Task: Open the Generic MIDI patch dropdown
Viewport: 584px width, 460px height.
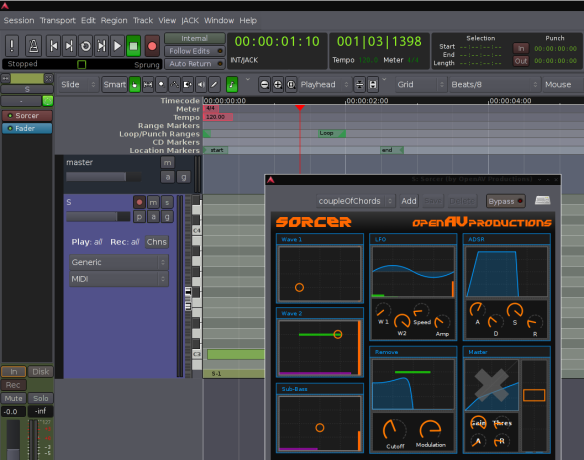Action: tap(119, 262)
